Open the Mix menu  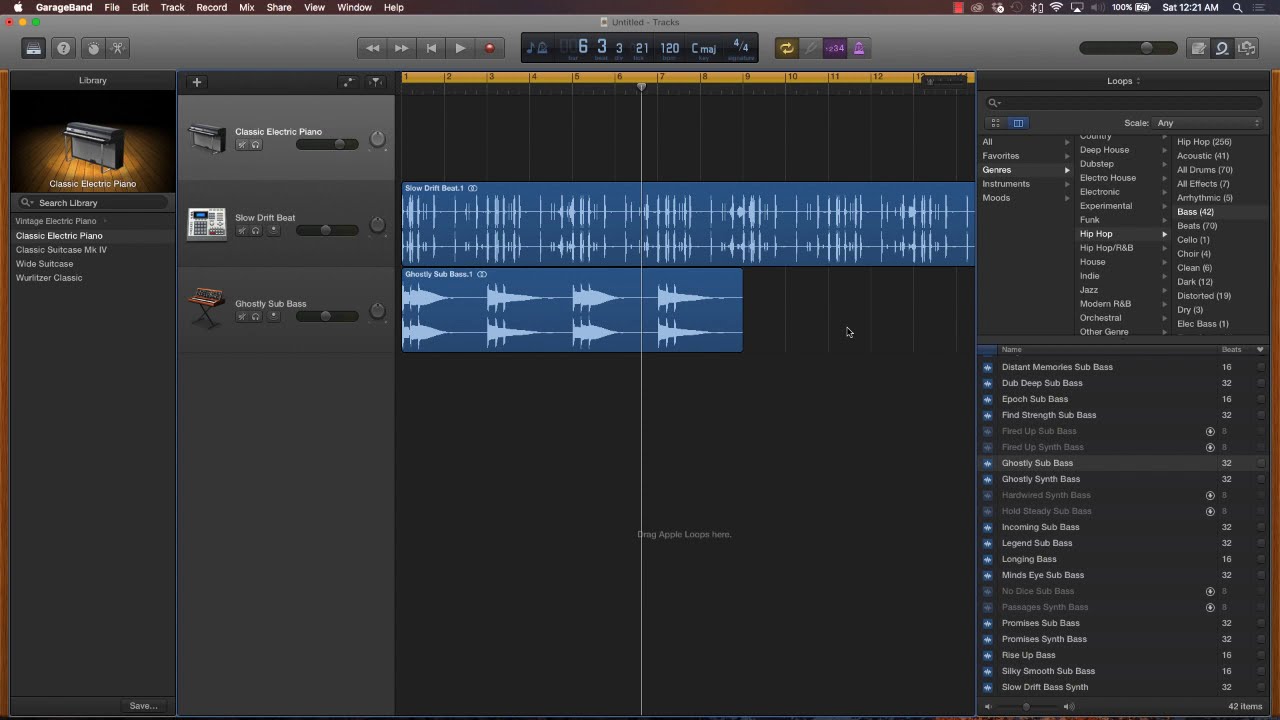(x=246, y=7)
